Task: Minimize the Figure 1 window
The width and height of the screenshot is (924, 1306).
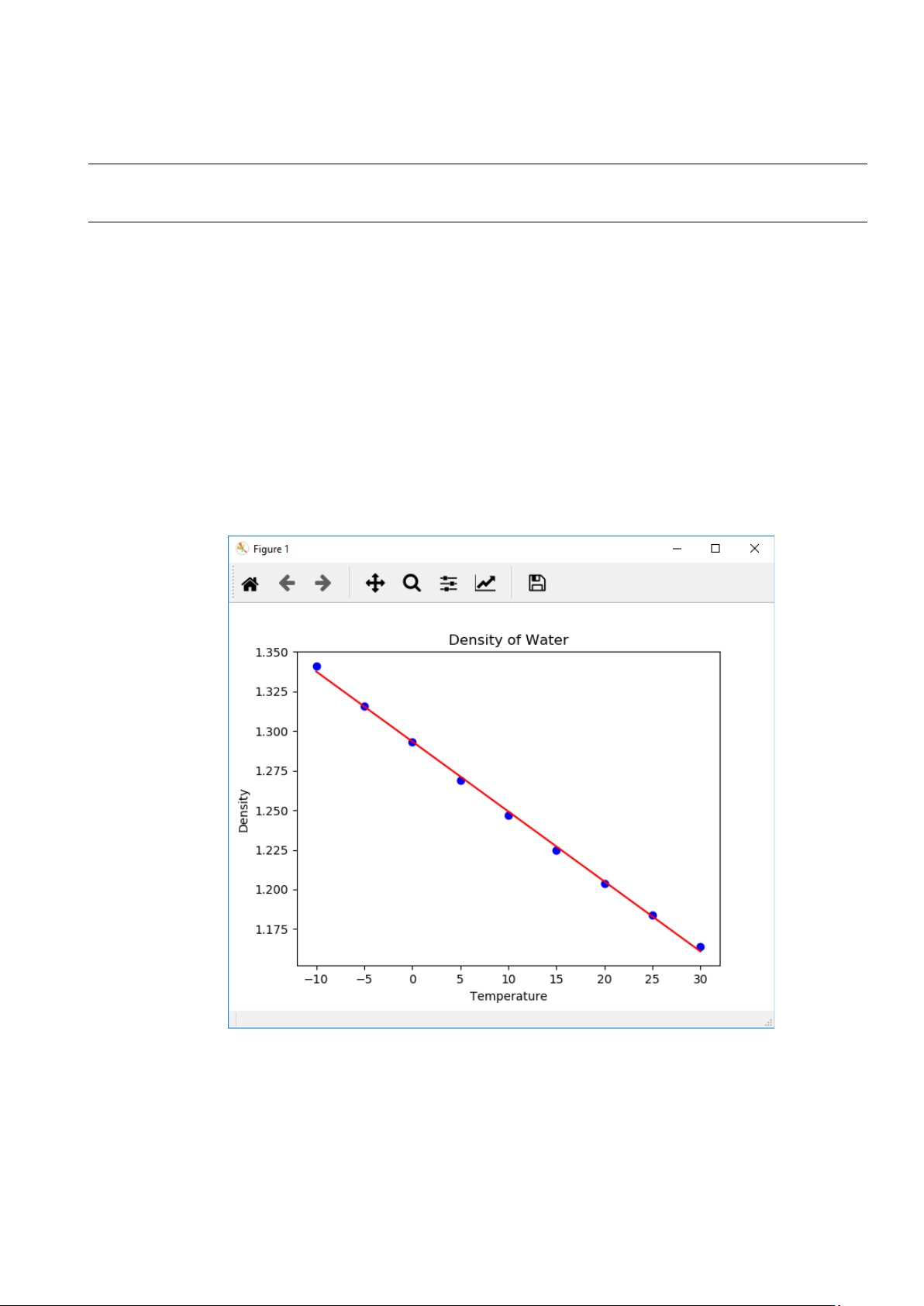Action: 677,549
